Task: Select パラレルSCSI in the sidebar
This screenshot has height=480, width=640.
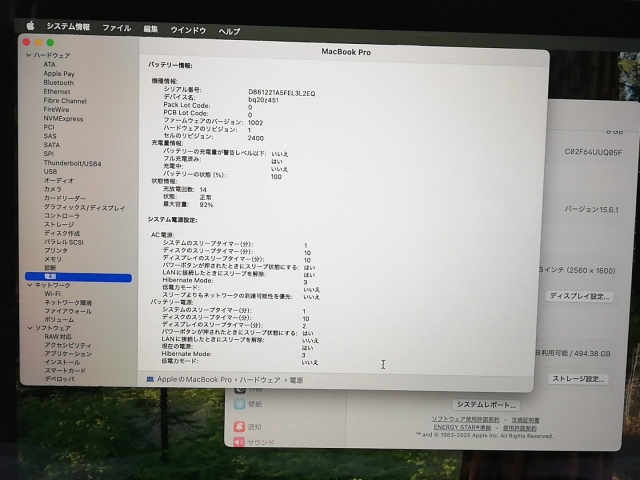Action: click(x=63, y=242)
